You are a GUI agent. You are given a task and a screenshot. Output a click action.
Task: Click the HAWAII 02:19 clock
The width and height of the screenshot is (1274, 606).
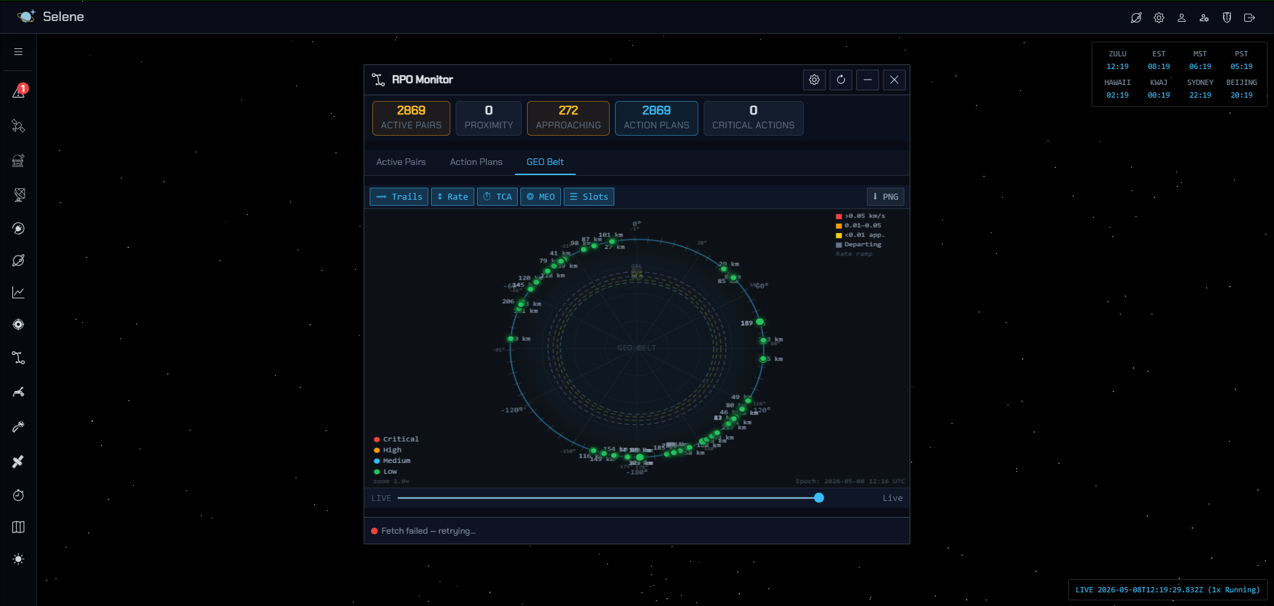1117,89
